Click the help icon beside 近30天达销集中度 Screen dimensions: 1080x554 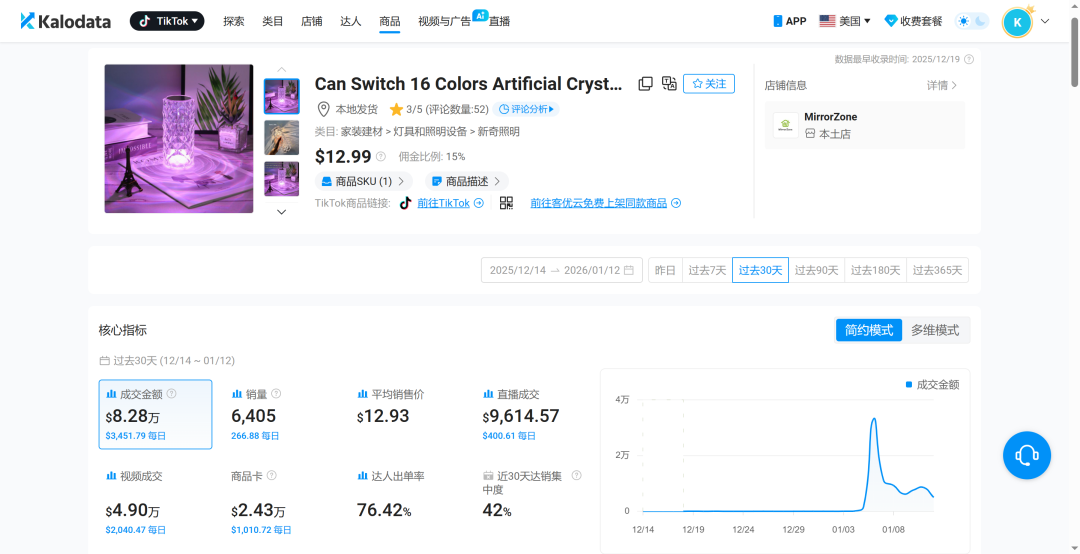[x=577, y=475]
